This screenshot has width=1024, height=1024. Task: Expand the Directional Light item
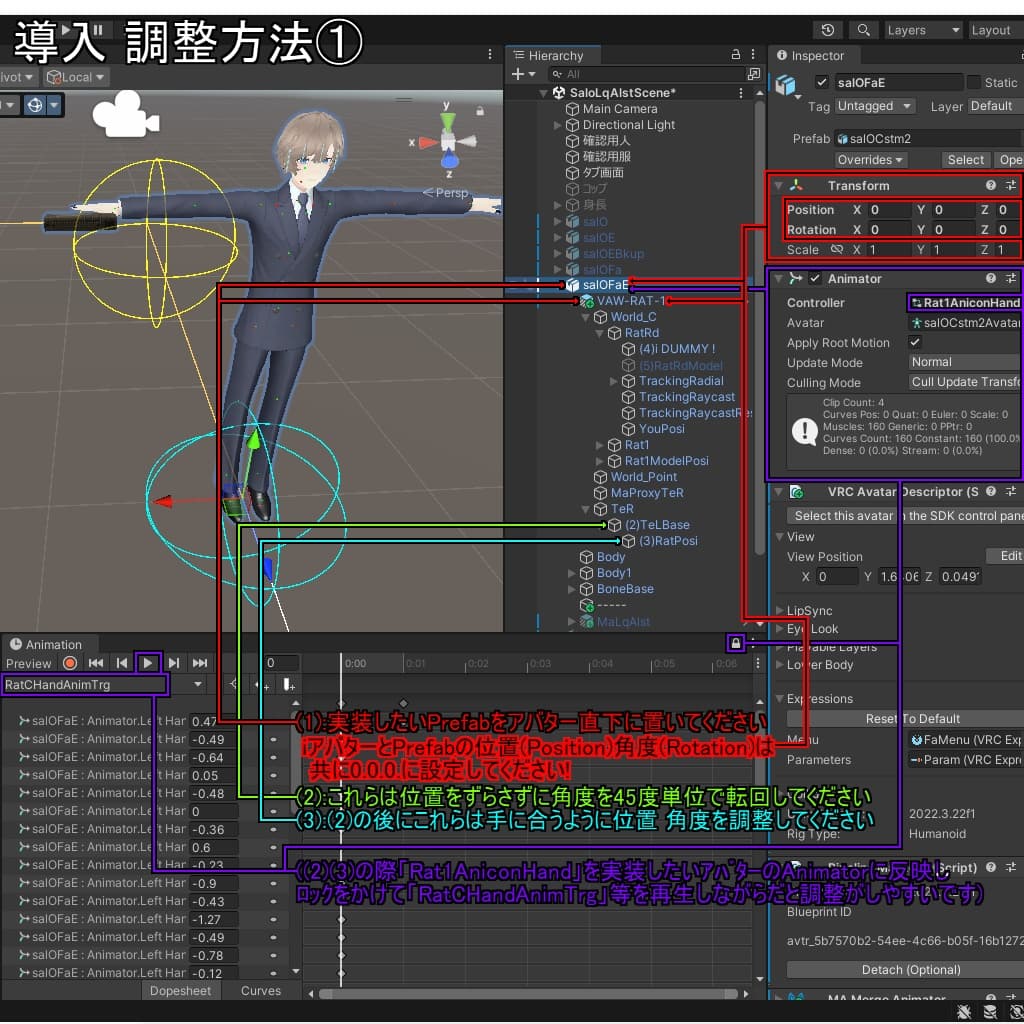[x=557, y=125]
